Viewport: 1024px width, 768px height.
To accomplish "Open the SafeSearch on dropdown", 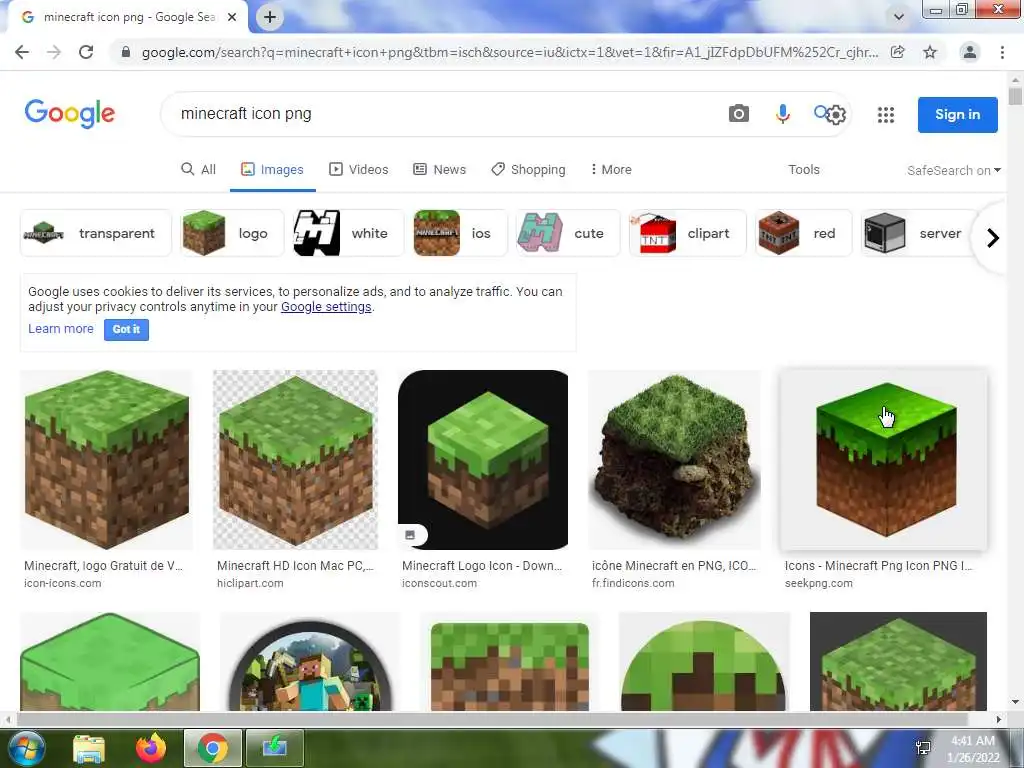I will pos(953,170).
